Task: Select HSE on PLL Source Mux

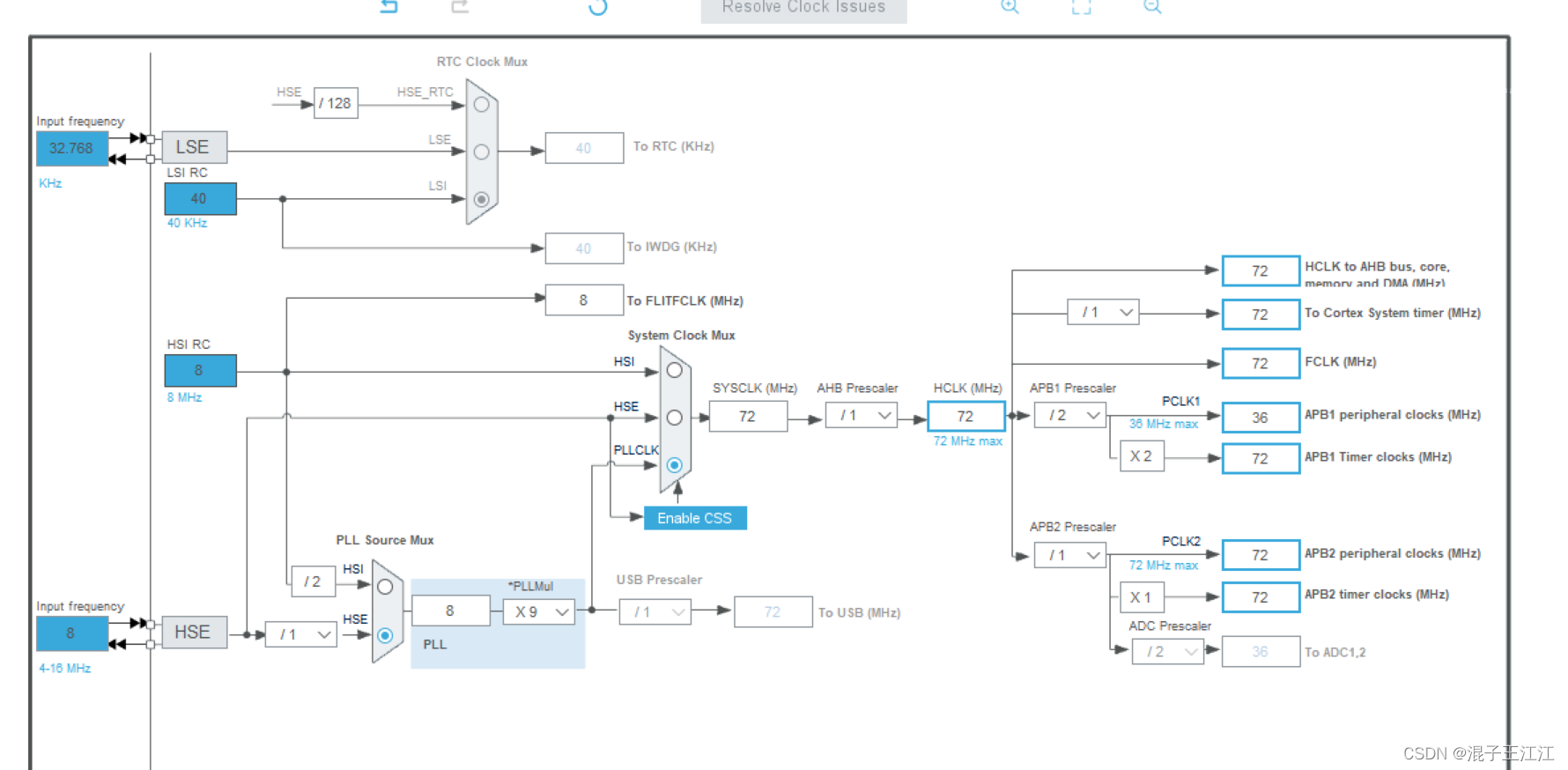Action: point(385,635)
